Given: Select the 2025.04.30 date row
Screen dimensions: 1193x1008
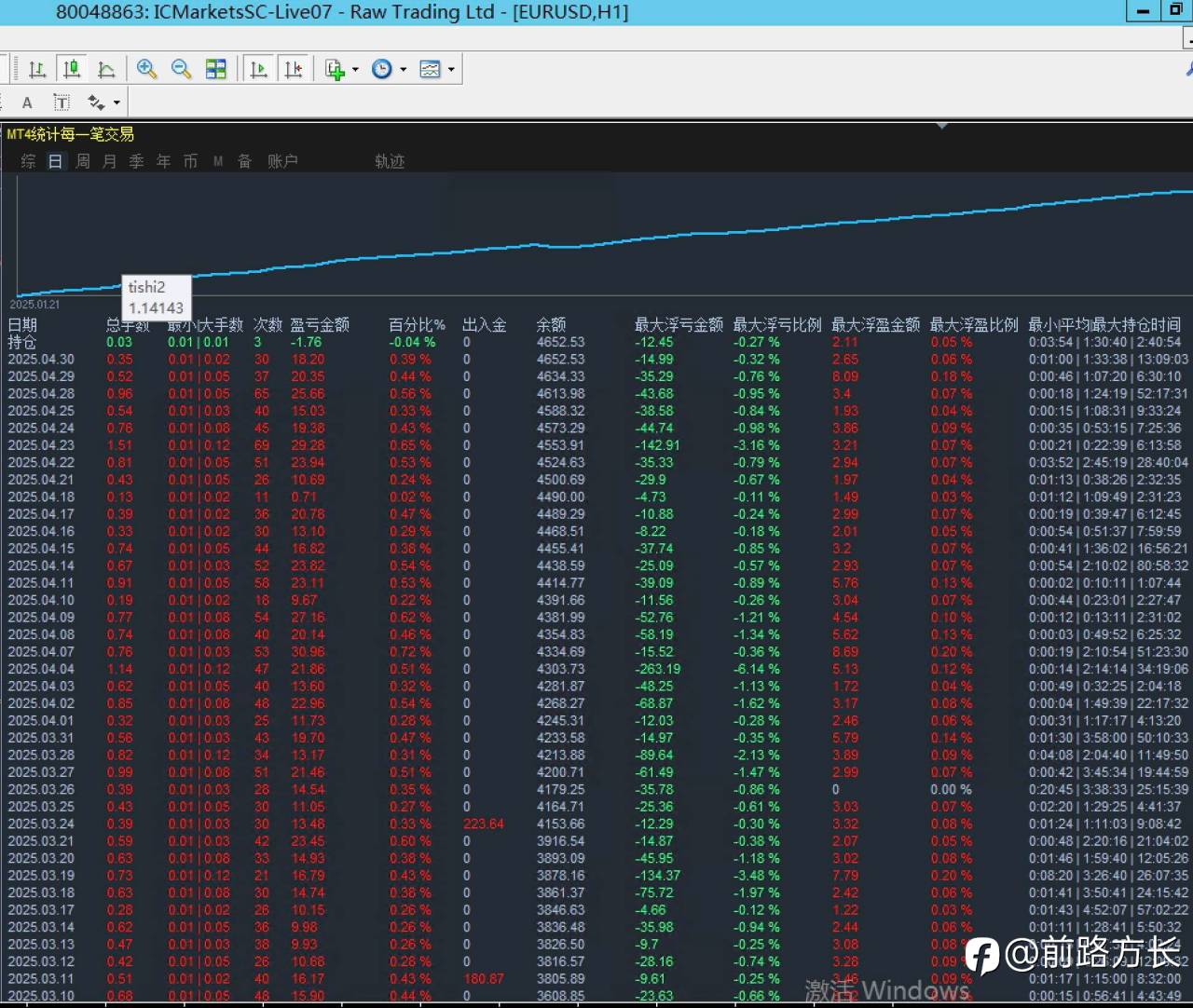Looking at the screenshot, I should (41, 360).
